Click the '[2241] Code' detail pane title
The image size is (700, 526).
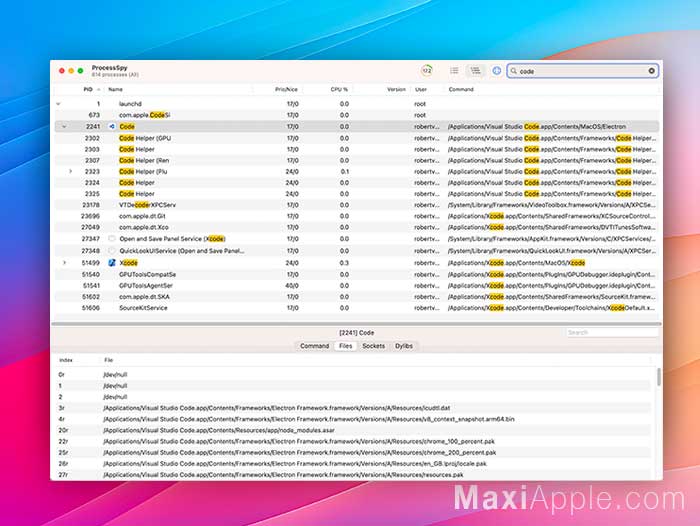pyautogui.click(x=356, y=333)
